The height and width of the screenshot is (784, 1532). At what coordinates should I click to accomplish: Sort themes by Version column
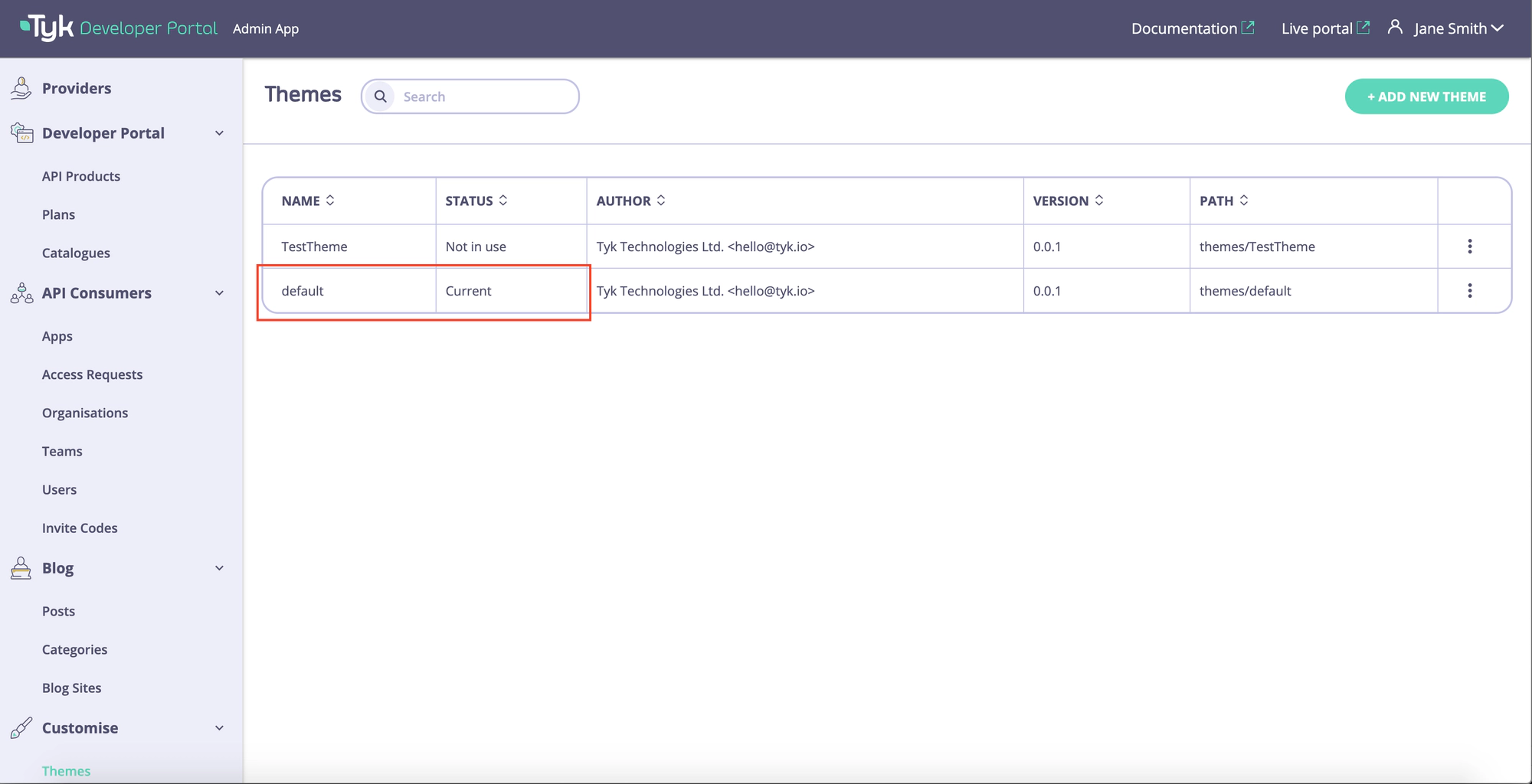pyautogui.click(x=1099, y=201)
